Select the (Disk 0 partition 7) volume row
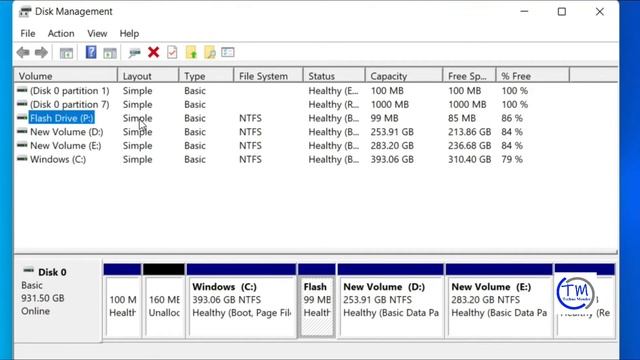 point(70,104)
